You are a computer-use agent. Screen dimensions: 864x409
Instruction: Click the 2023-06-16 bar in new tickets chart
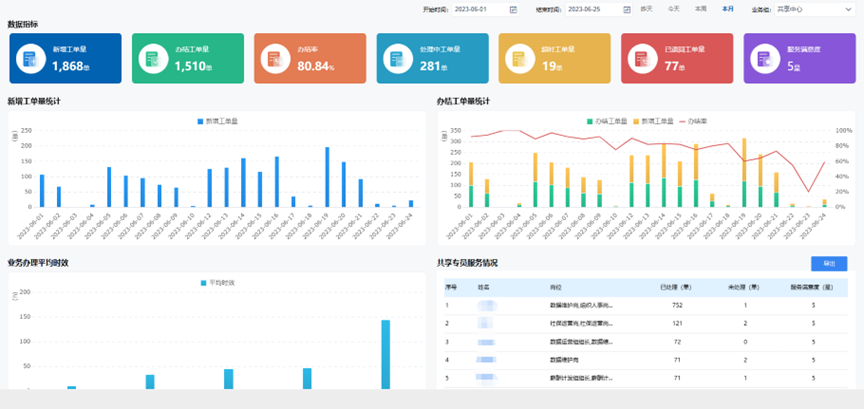277,182
